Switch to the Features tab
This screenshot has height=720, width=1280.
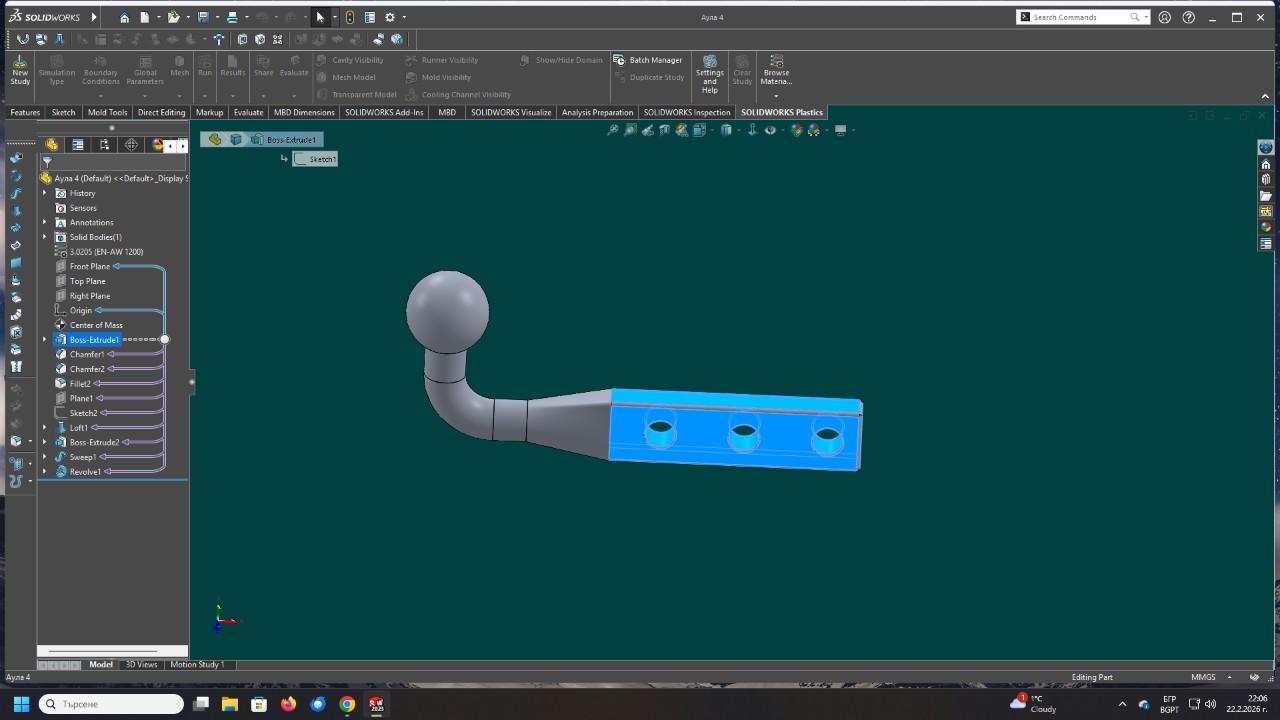(25, 113)
